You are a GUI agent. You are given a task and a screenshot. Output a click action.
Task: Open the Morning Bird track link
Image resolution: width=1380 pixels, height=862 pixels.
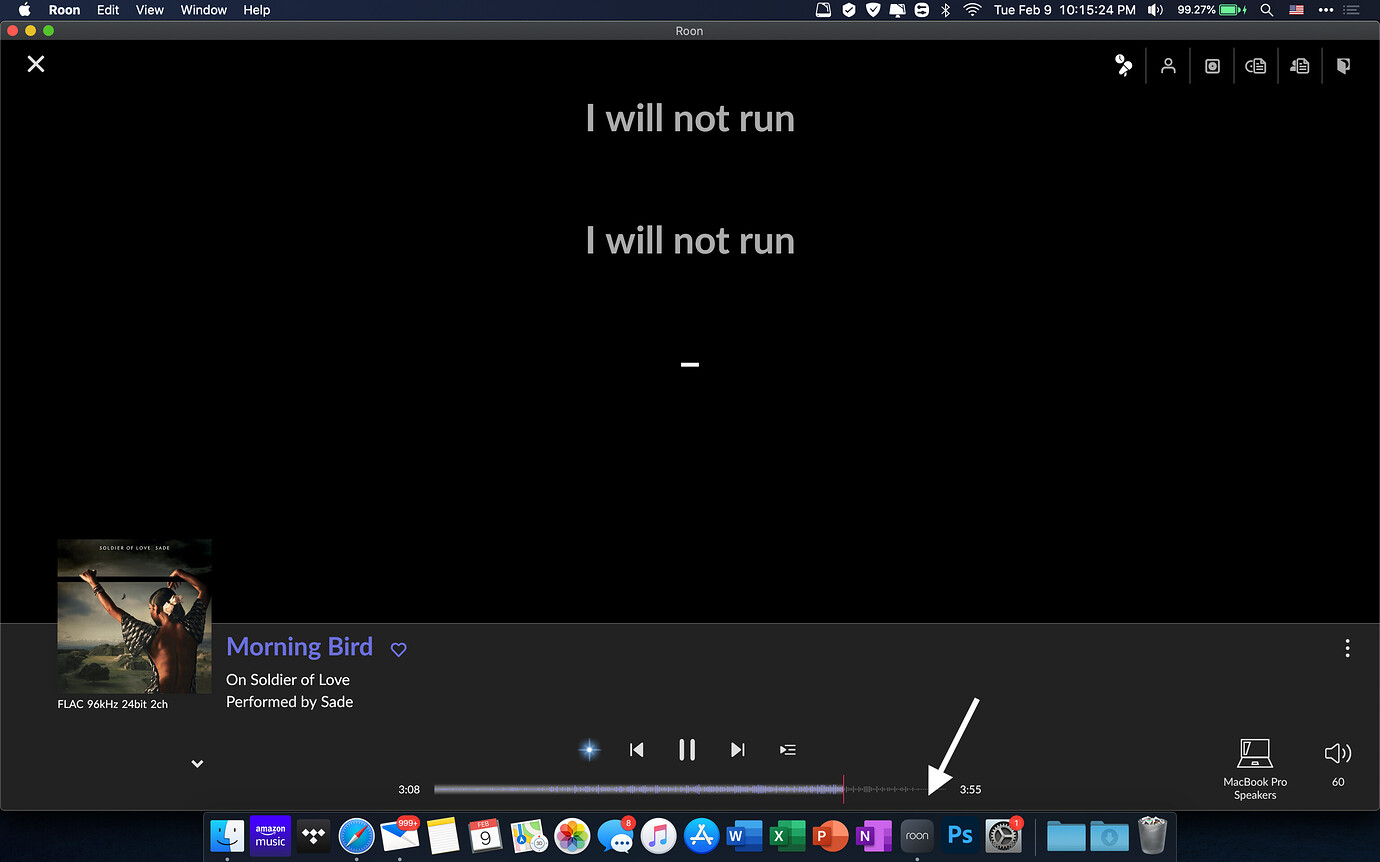(x=299, y=647)
